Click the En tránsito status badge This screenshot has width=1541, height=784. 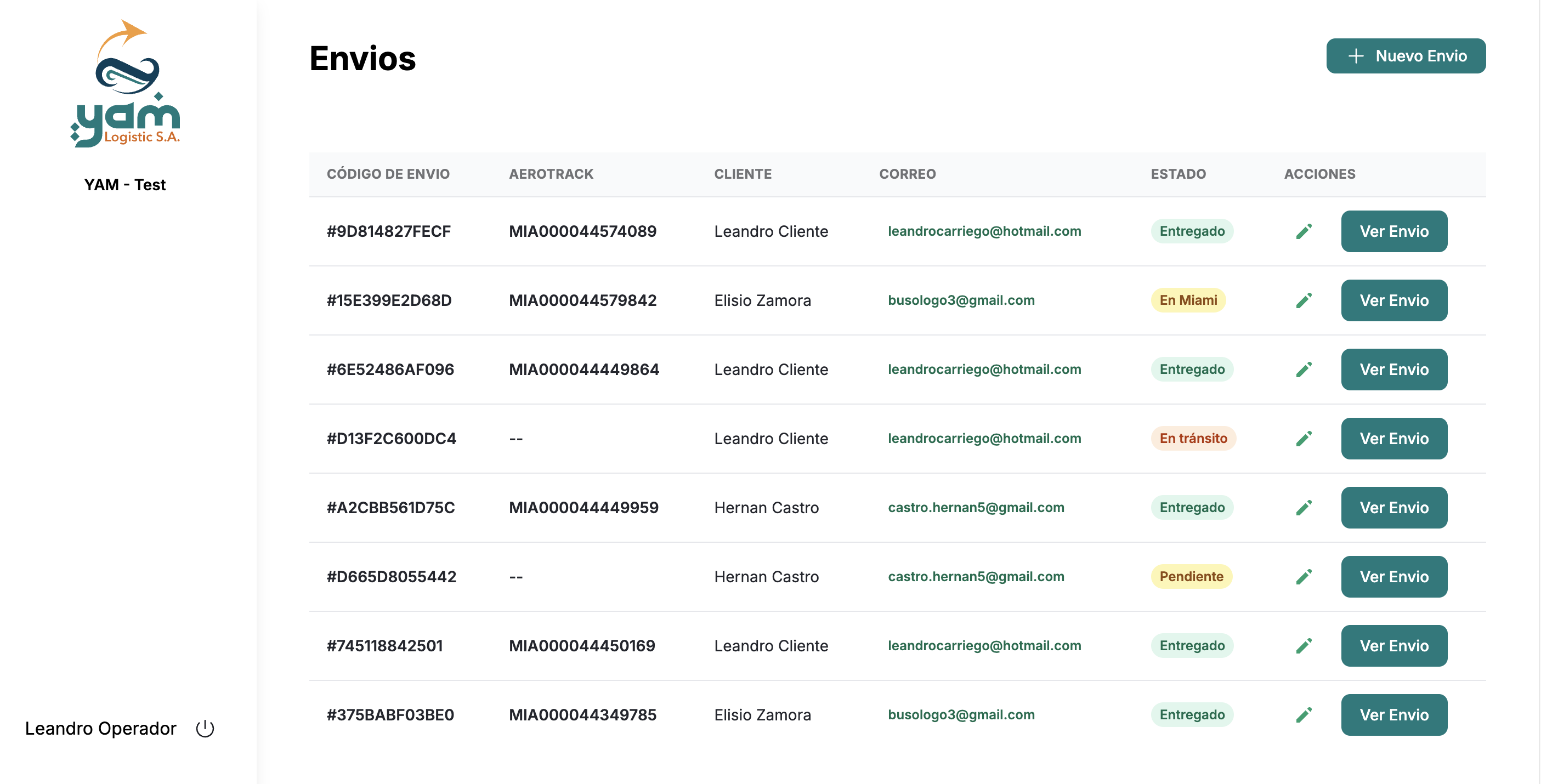[1193, 439]
